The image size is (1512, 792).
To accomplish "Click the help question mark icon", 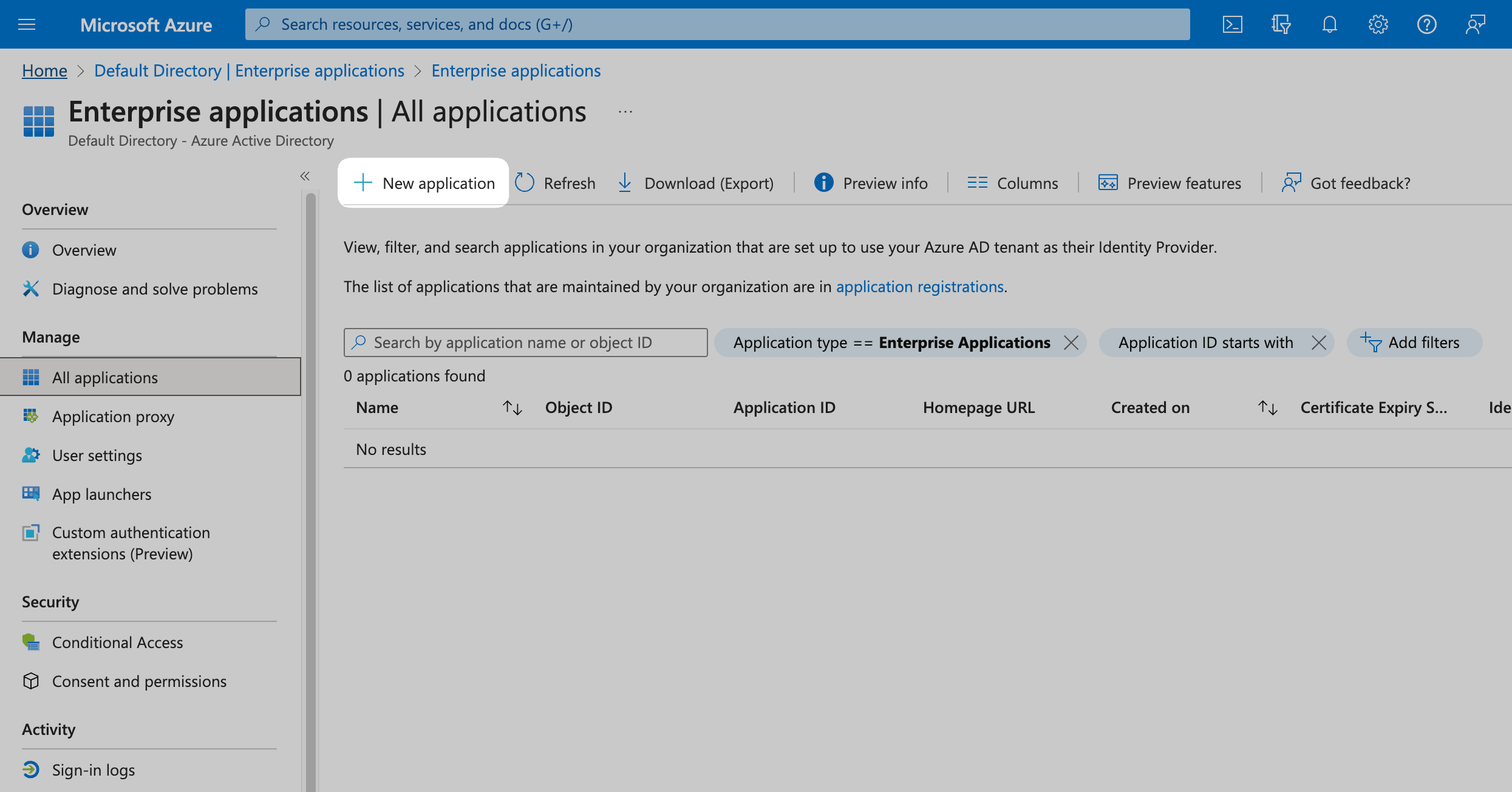I will coord(1426,24).
